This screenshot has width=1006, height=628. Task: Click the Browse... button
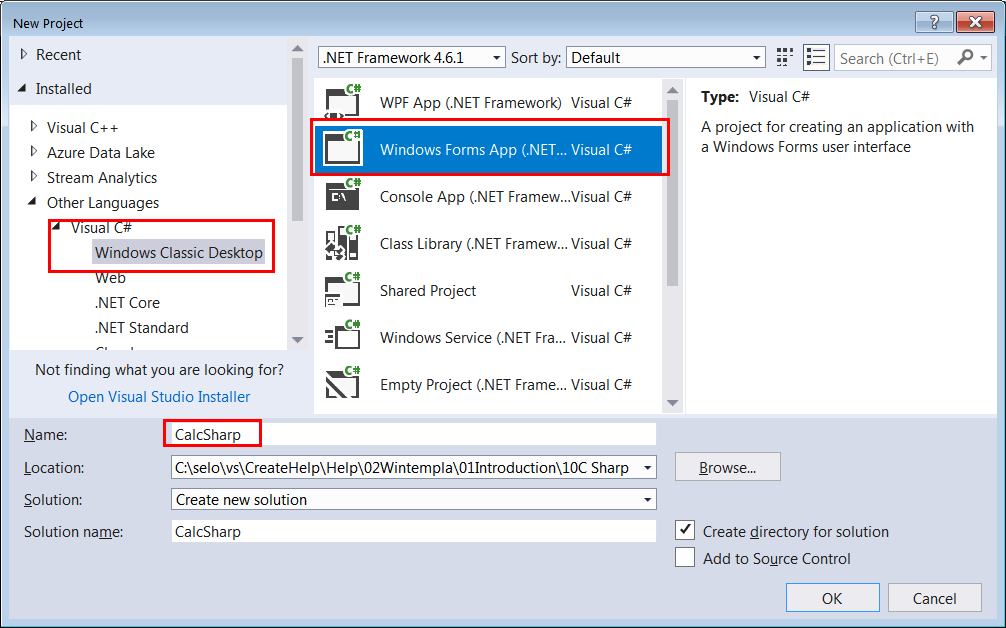click(x=728, y=467)
